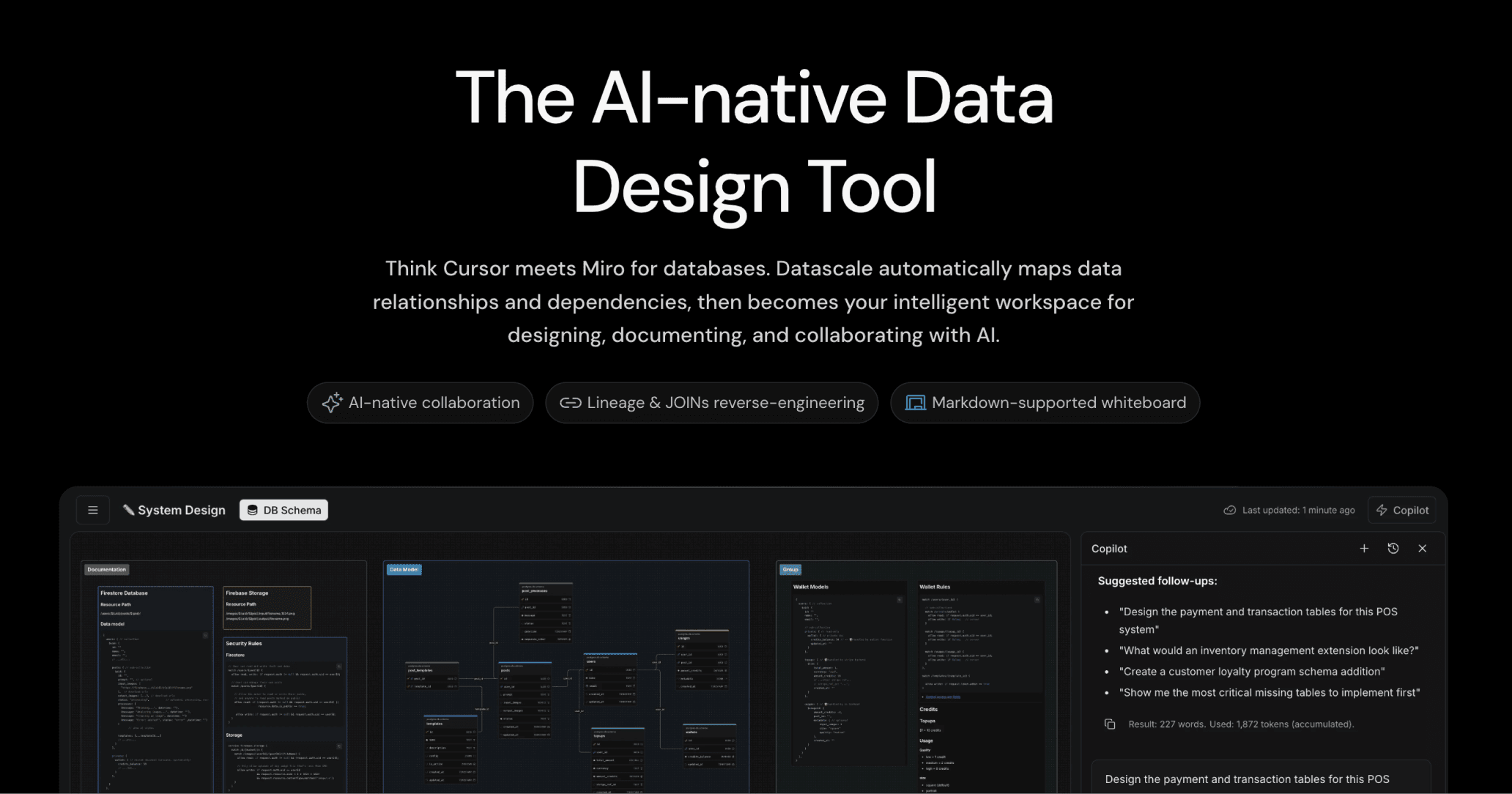This screenshot has height=794, width=1512.
Task: Open the Copilot button in the top toolbar
Action: pos(1401,510)
